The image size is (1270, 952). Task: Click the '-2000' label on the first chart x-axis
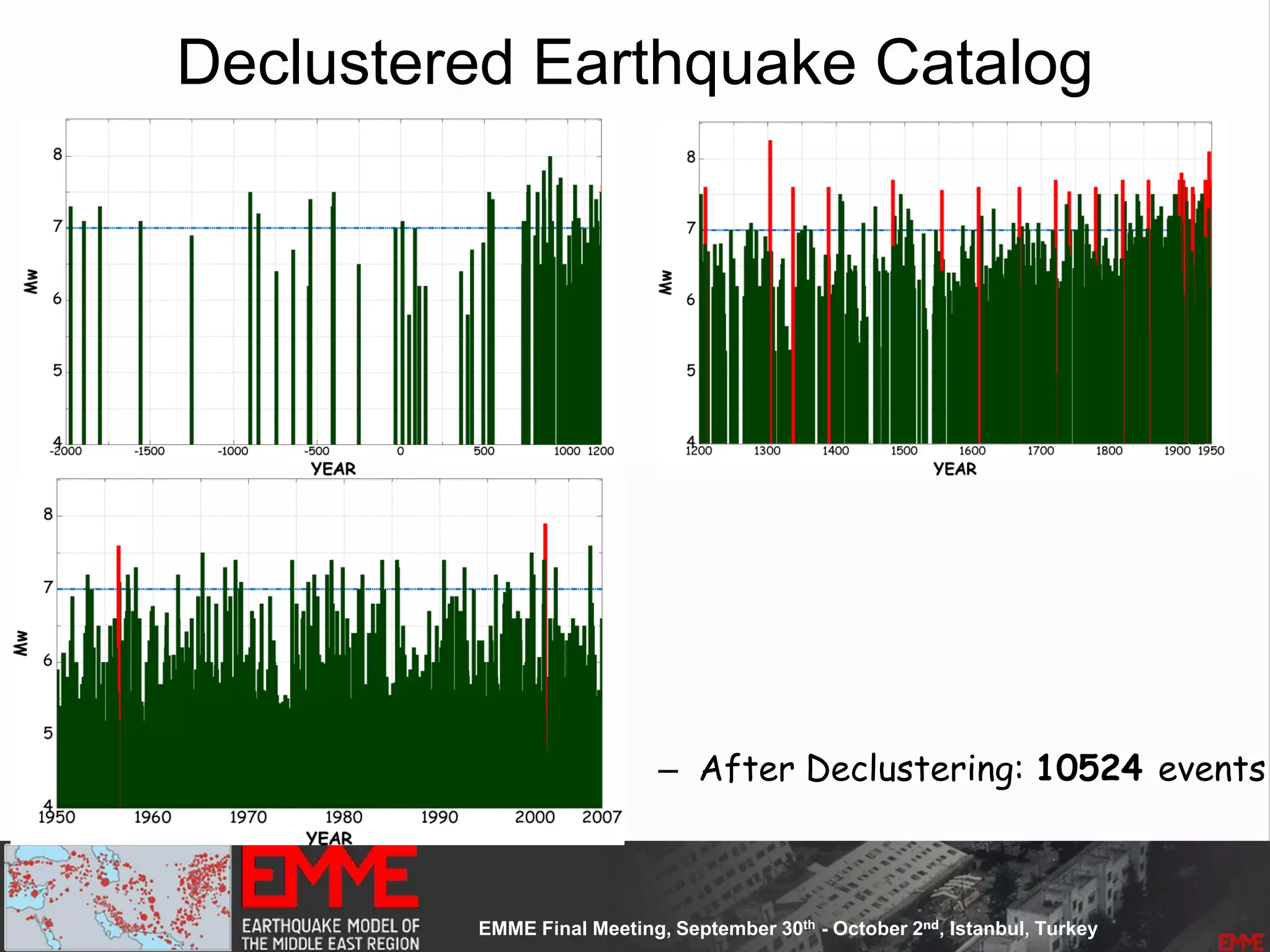(x=66, y=451)
